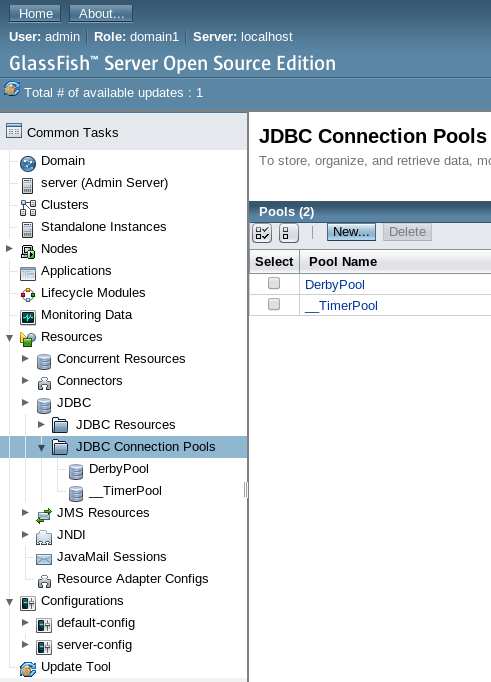Click the Update Tool icon

[x=28, y=669]
